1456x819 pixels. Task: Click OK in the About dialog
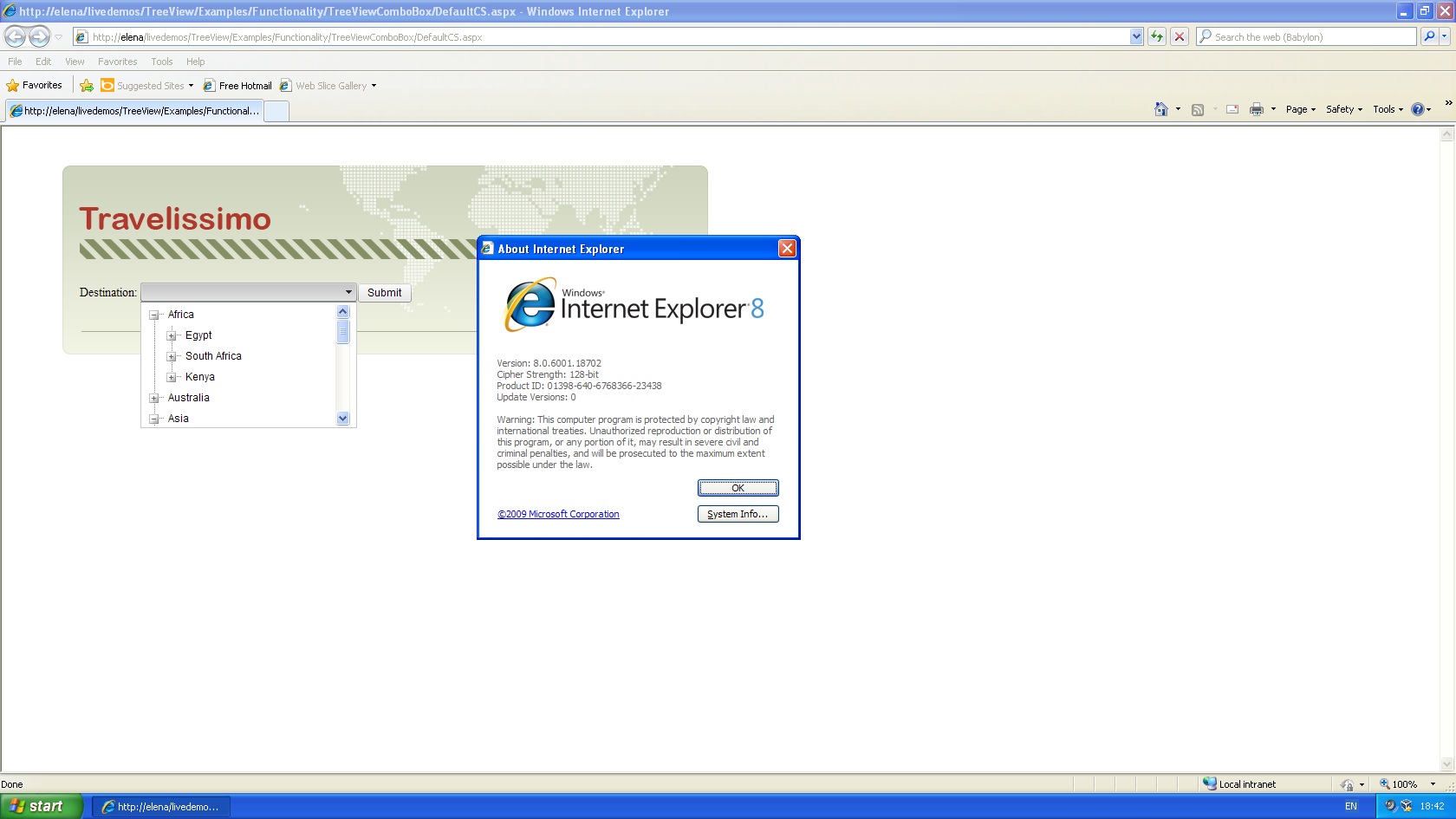click(x=738, y=488)
